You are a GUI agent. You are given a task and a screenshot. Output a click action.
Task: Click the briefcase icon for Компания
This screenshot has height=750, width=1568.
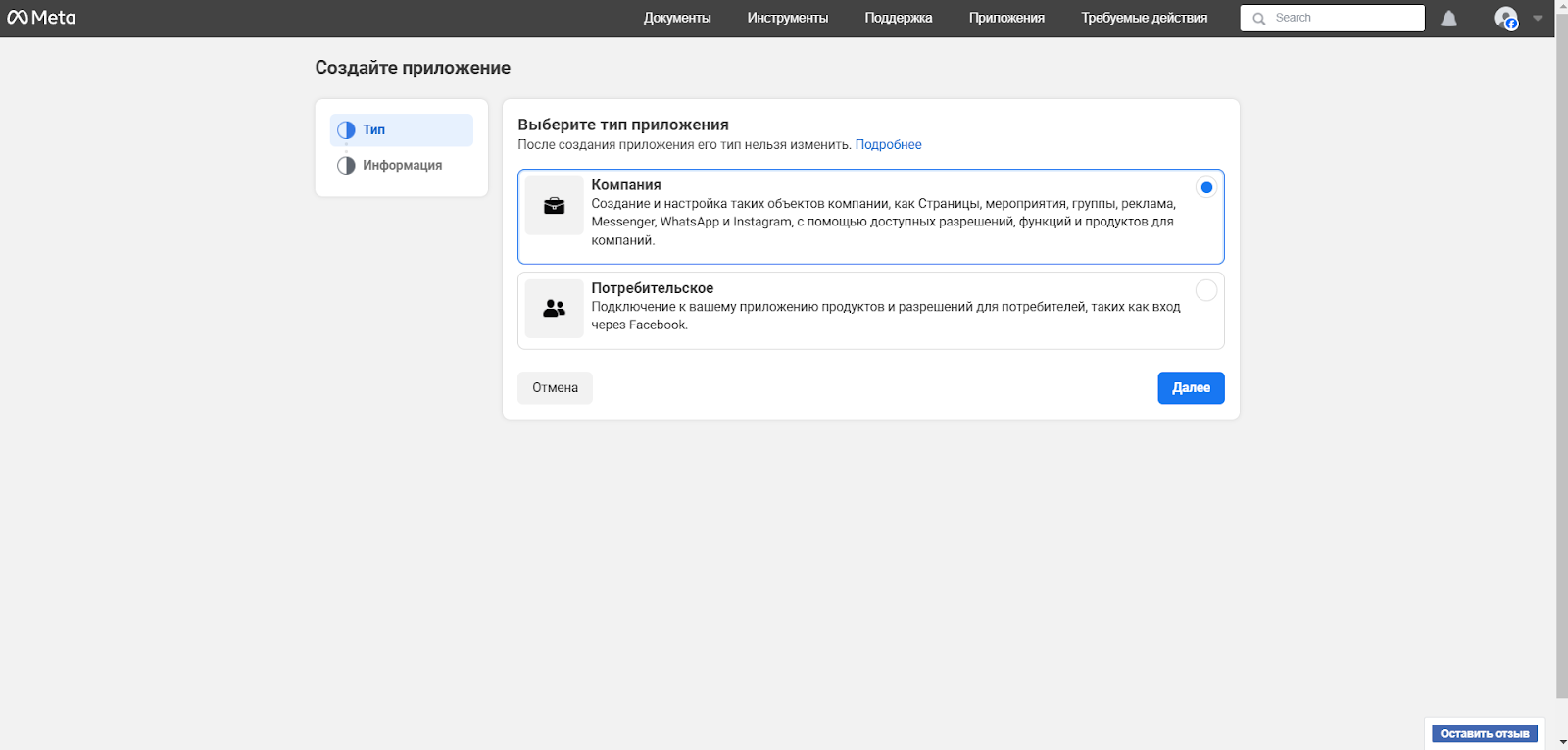tap(554, 205)
